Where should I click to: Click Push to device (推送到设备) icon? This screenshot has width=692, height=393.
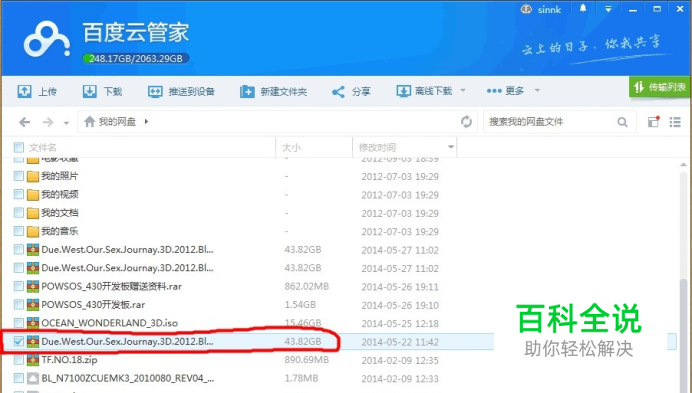(155, 91)
